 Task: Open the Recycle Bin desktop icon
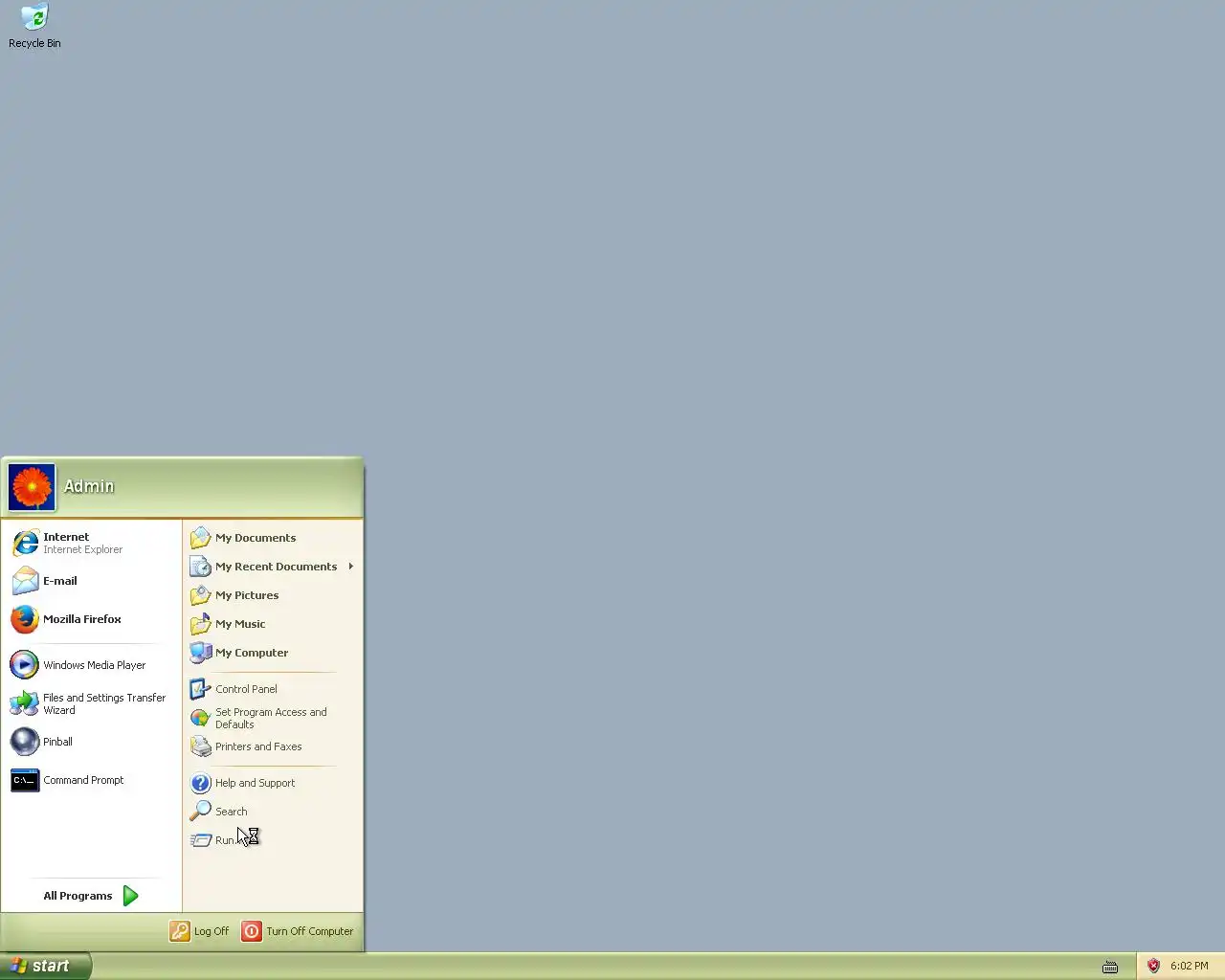tap(34, 27)
